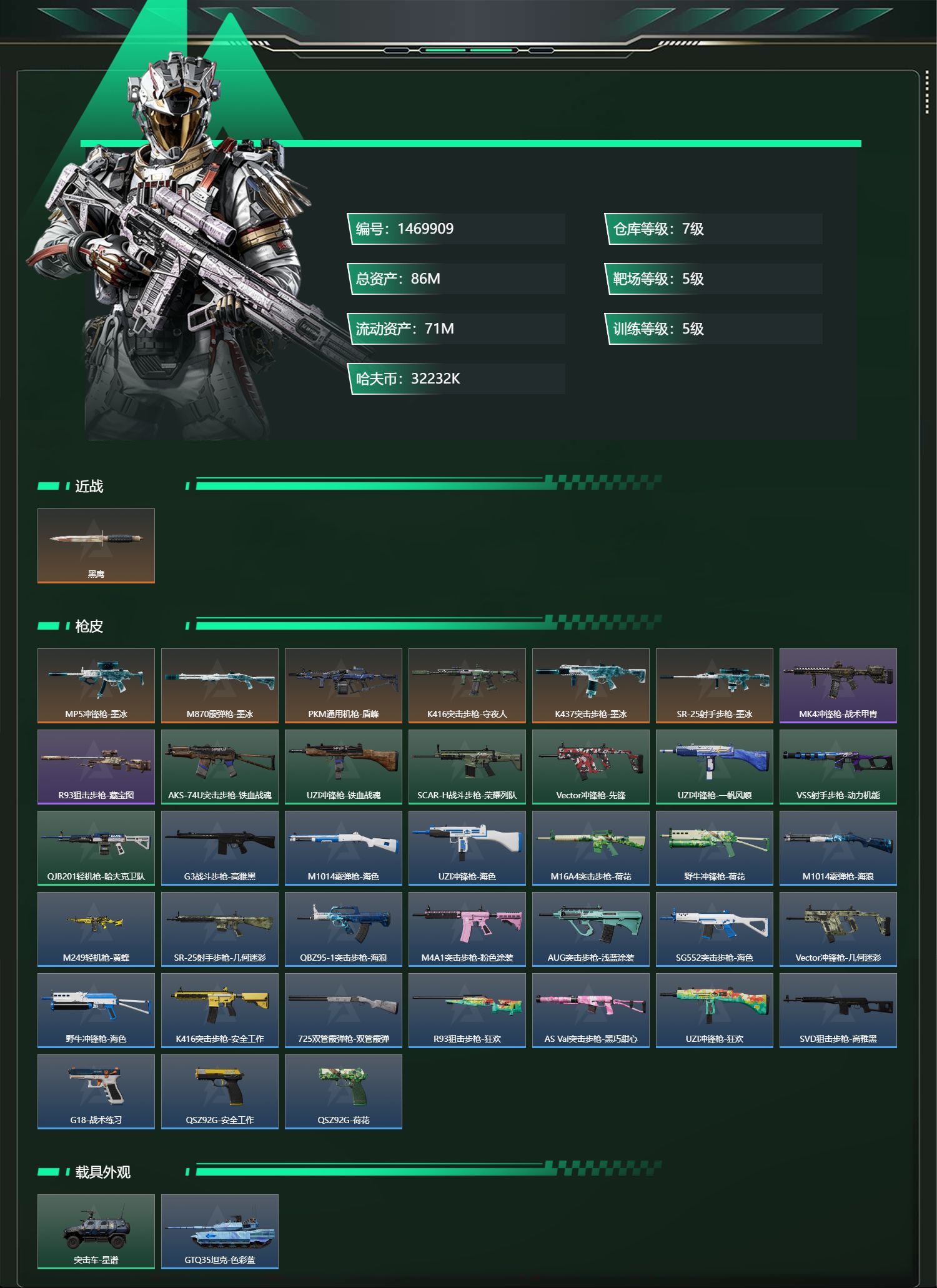Open the GTQ35坦克-色彩蓝 tank skin
Viewport: 937px width, 1288px height.
[x=220, y=1232]
